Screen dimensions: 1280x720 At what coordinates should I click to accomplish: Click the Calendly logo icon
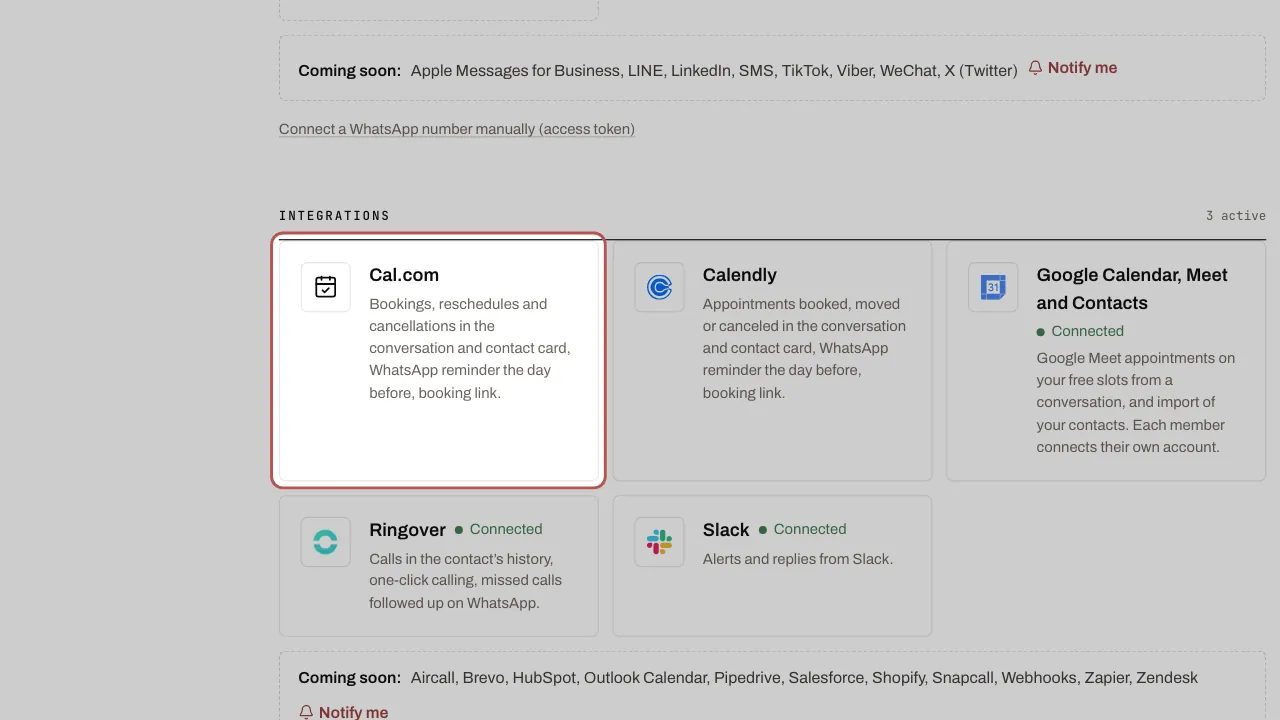(659, 287)
